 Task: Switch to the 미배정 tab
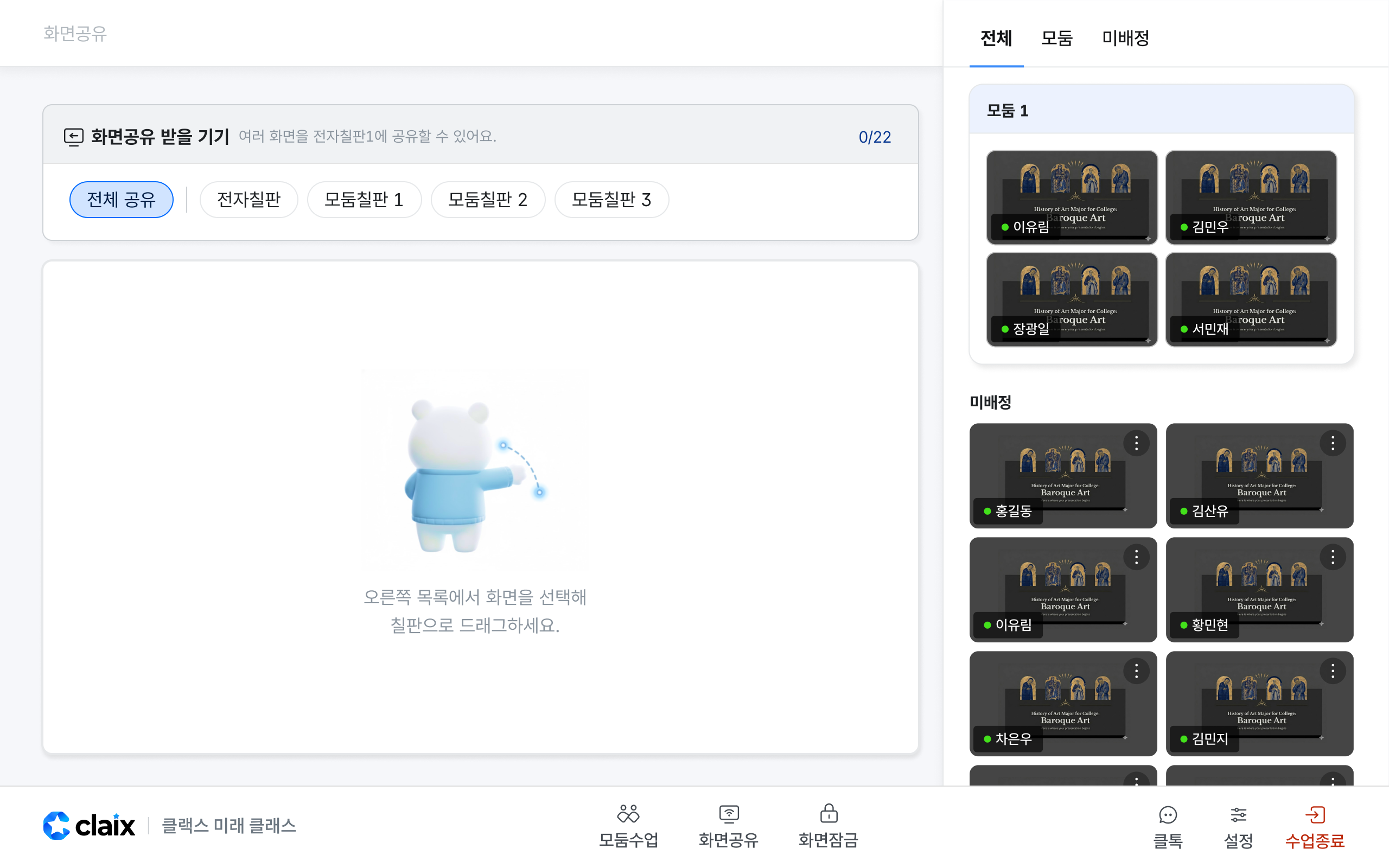[1125, 38]
